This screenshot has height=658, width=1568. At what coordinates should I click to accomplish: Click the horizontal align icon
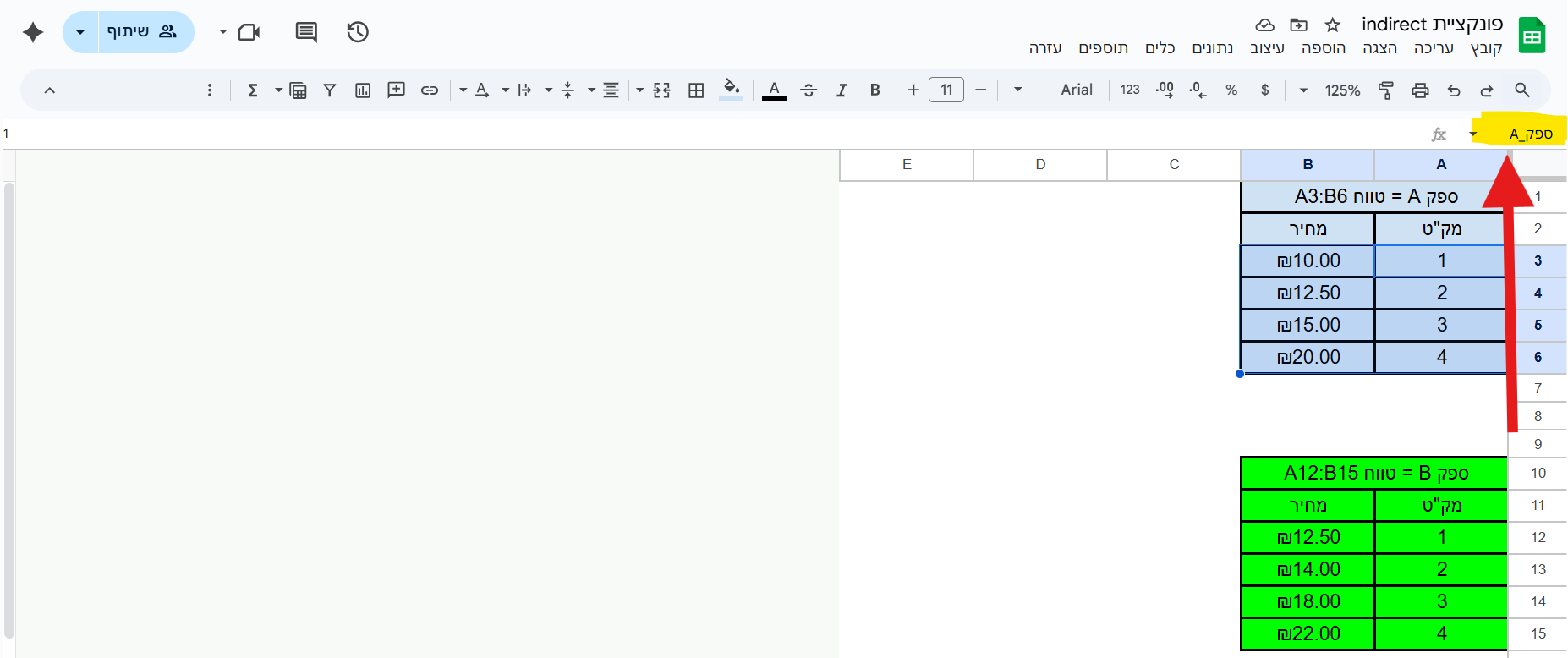(611, 90)
